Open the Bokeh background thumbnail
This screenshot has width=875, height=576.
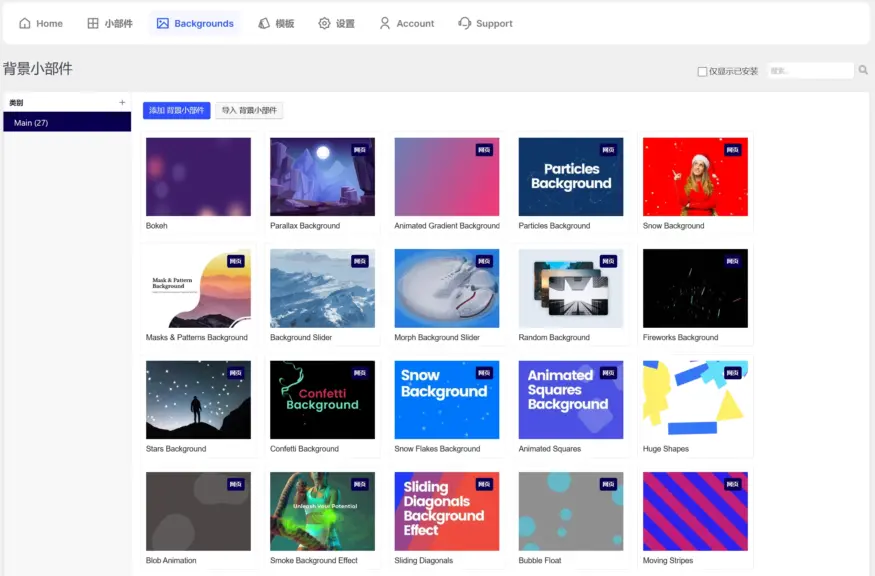(198, 177)
